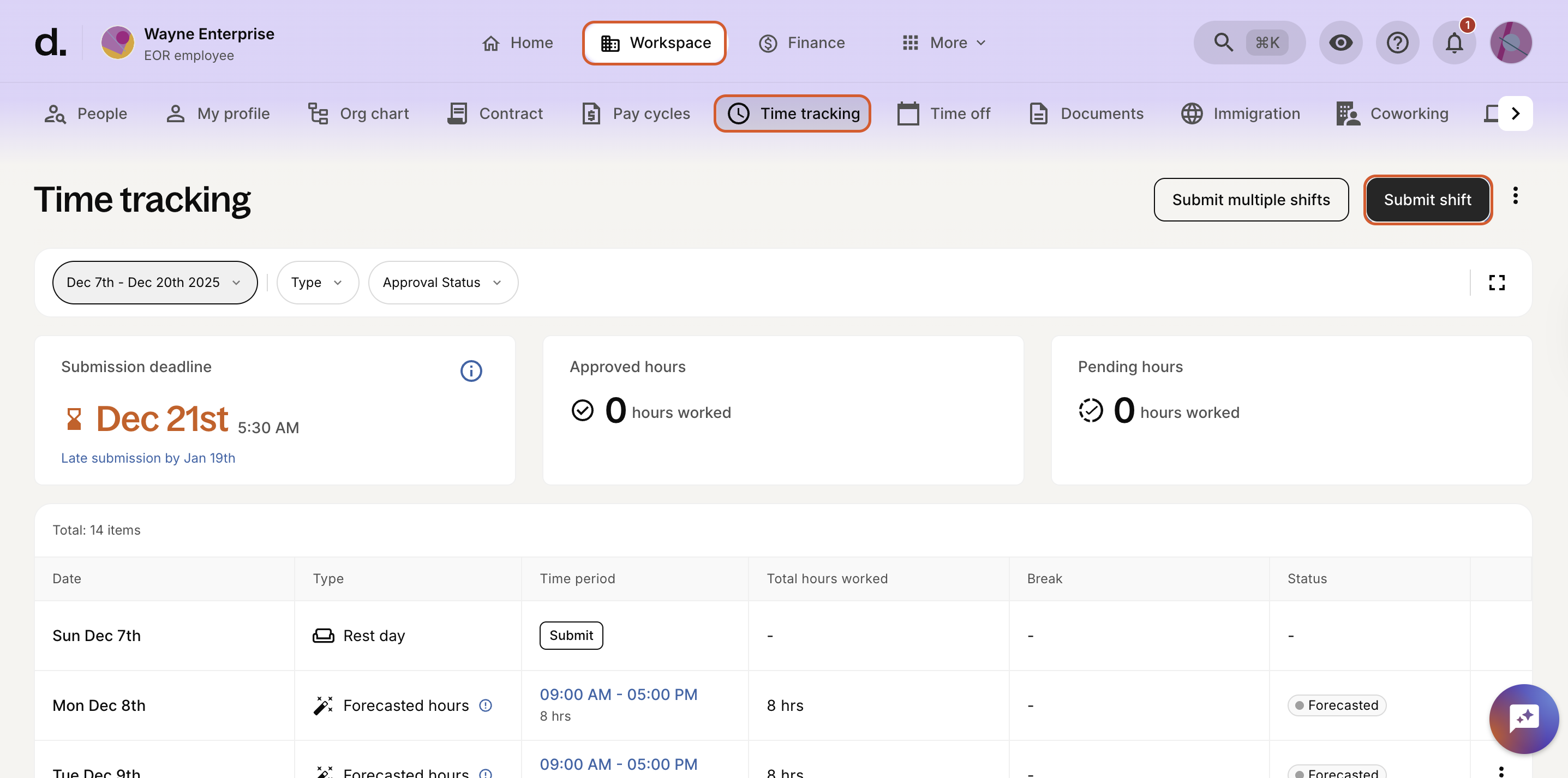
Task: Toggle the eye visibility icon
Action: (x=1340, y=43)
